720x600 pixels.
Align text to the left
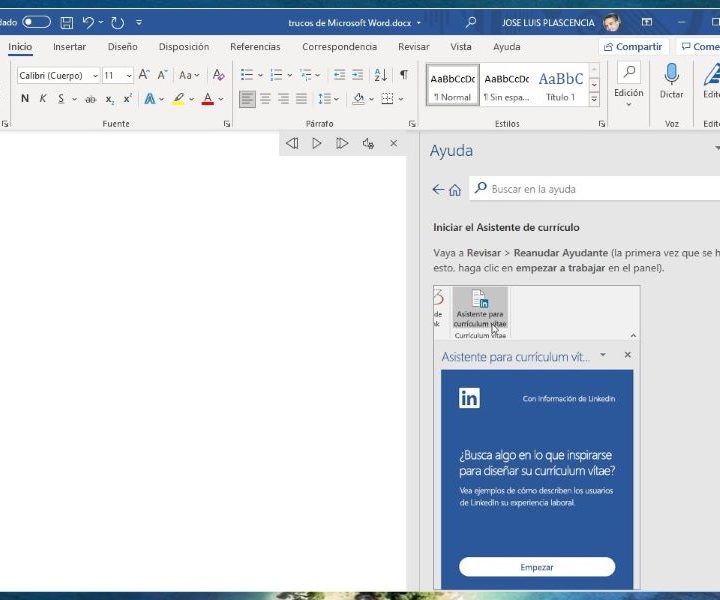pyautogui.click(x=248, y=98)
